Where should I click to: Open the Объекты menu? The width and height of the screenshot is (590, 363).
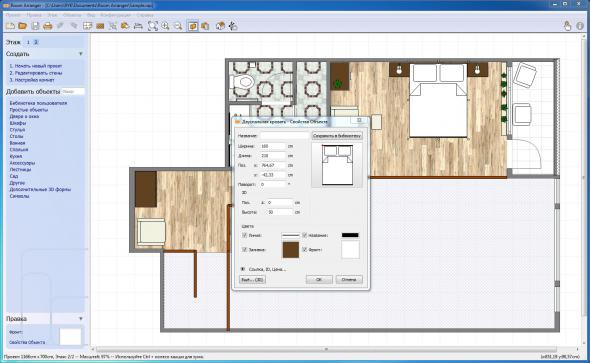72,15
